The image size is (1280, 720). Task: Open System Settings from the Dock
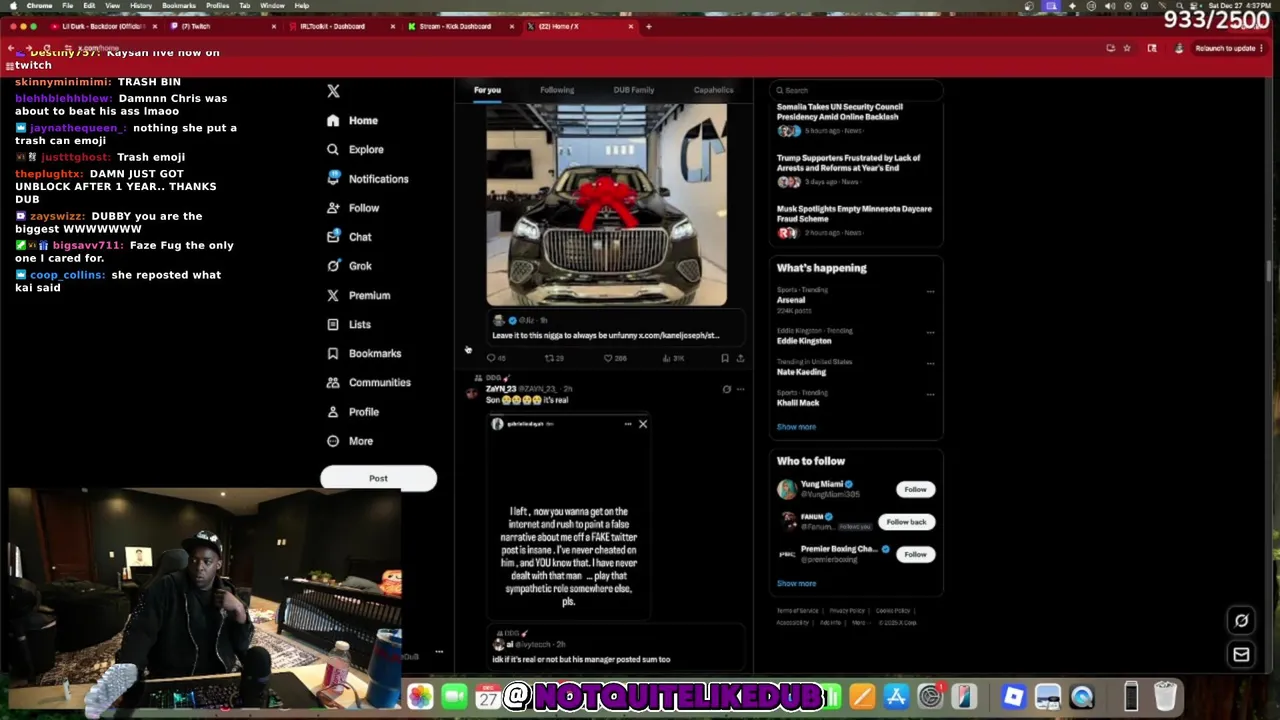931,696
